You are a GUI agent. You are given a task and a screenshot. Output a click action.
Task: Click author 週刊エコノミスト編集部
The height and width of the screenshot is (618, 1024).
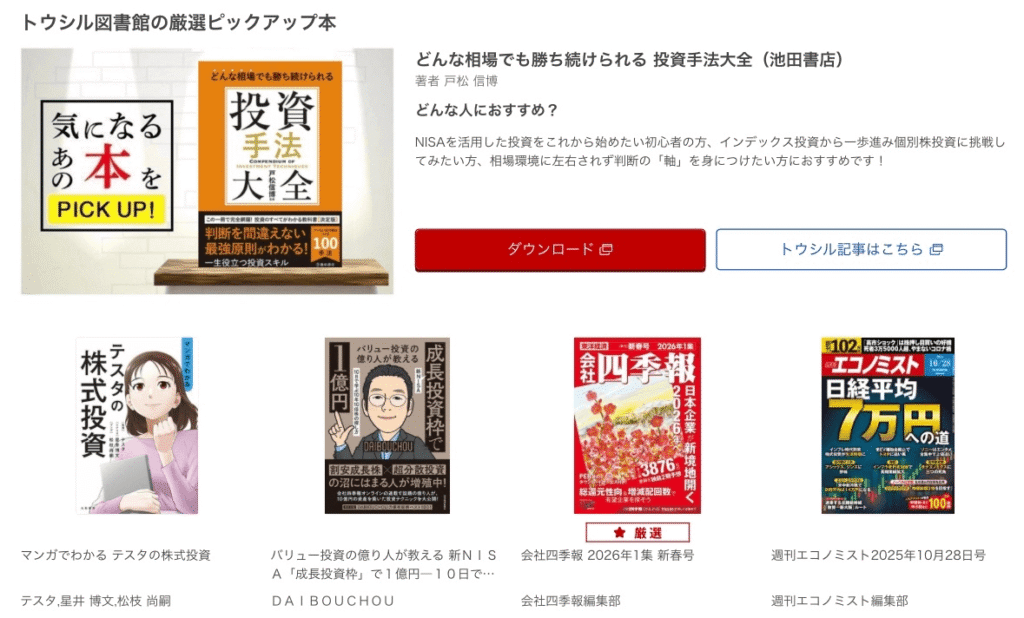click(839, 600)
